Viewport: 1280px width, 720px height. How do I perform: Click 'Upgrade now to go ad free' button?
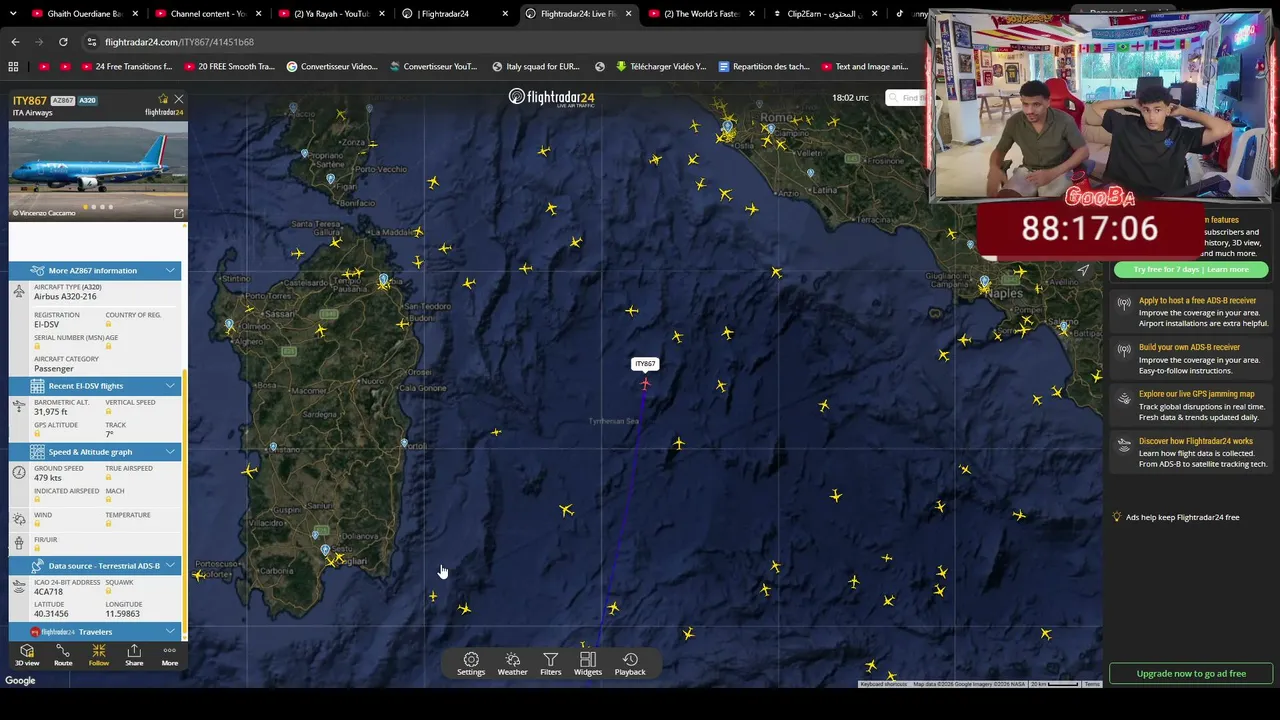1191,673
